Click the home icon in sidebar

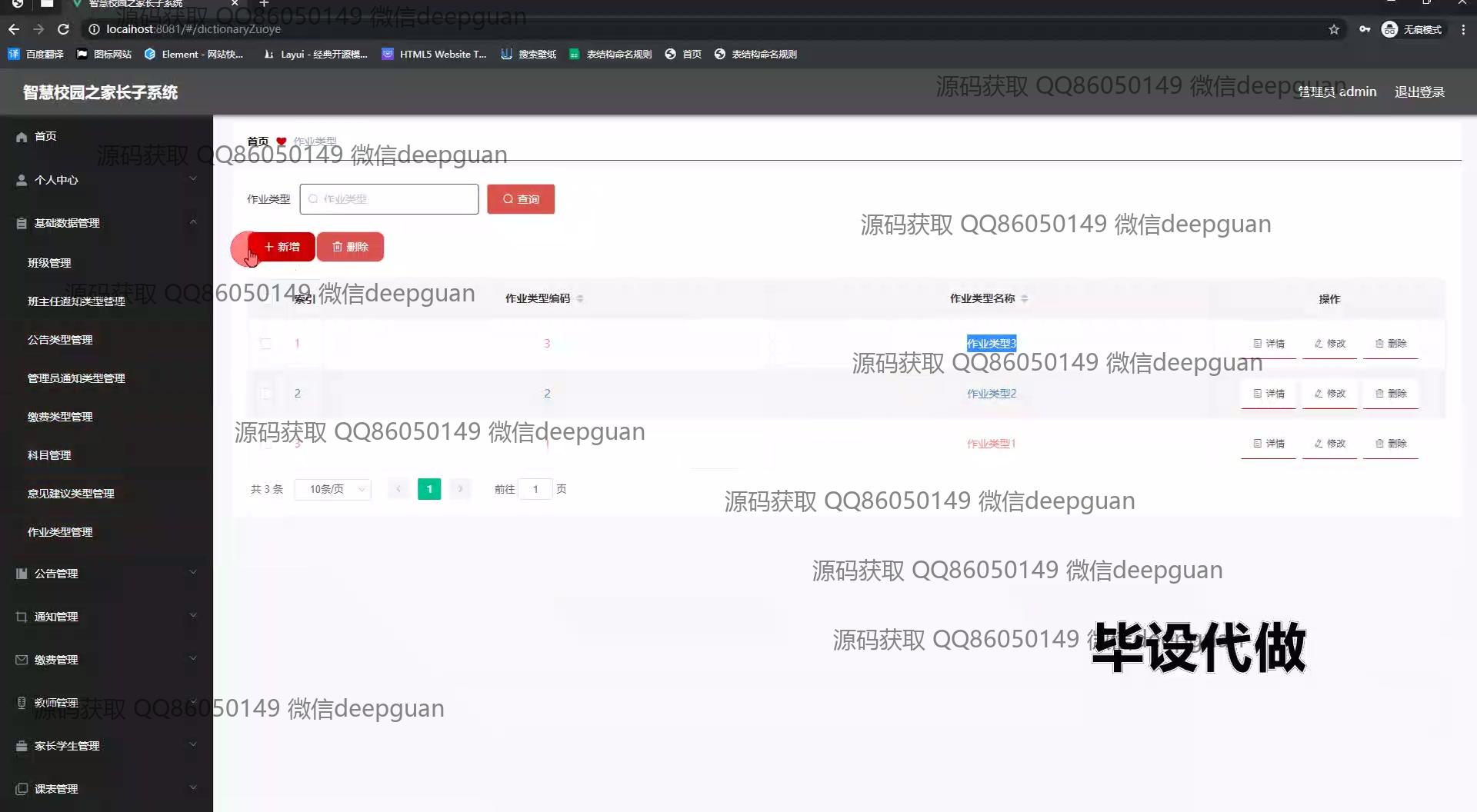tap(22, 137)
